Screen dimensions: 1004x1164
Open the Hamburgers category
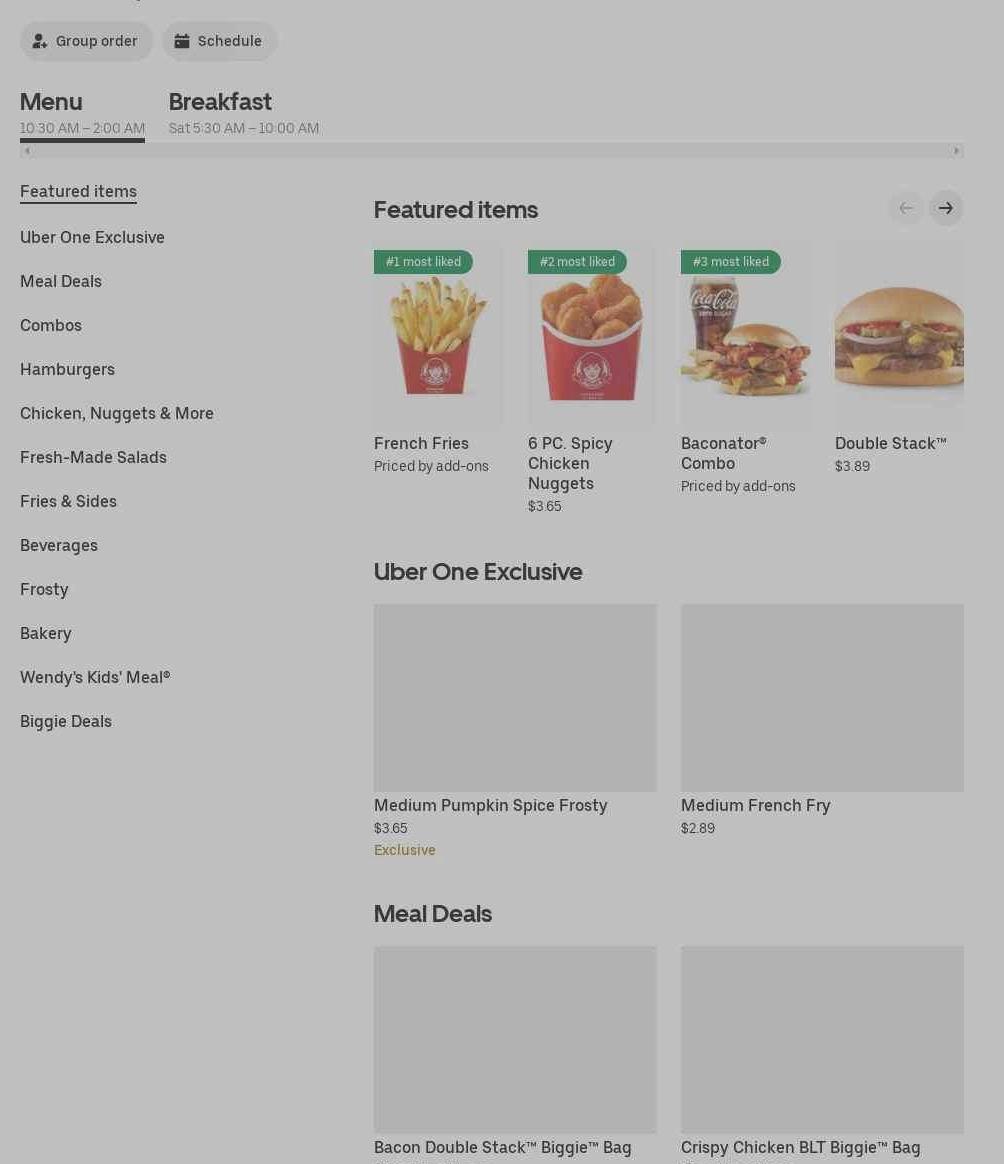click(x=68, y=369)
